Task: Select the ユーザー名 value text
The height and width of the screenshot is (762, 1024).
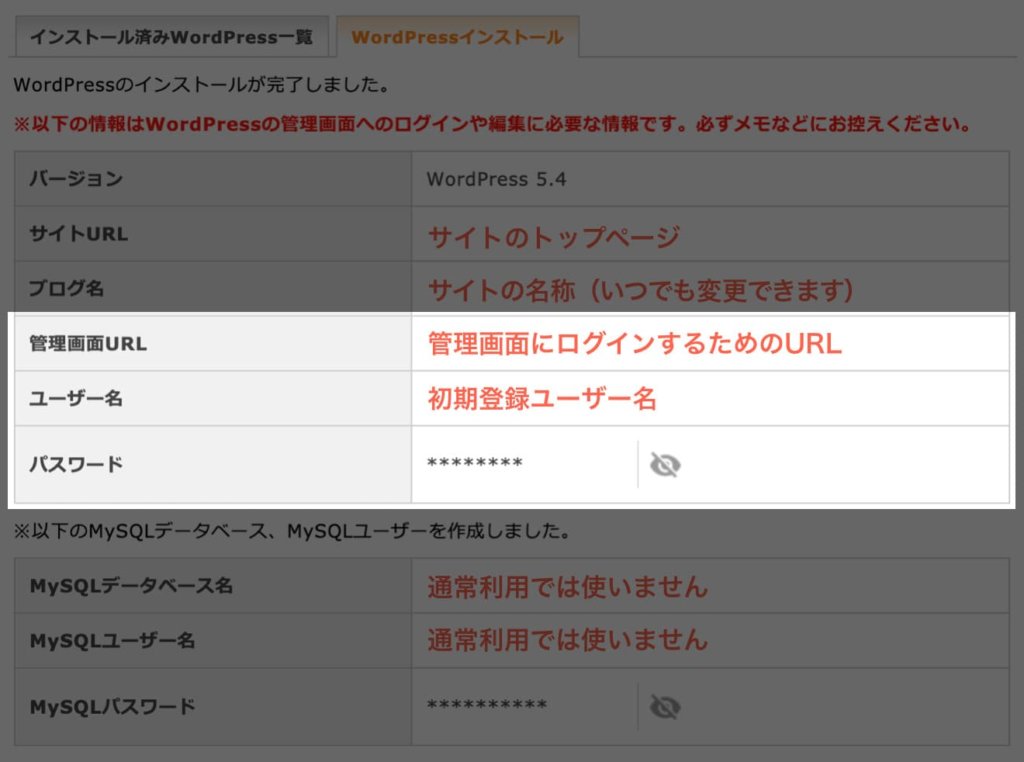Action: coord(541,398)
